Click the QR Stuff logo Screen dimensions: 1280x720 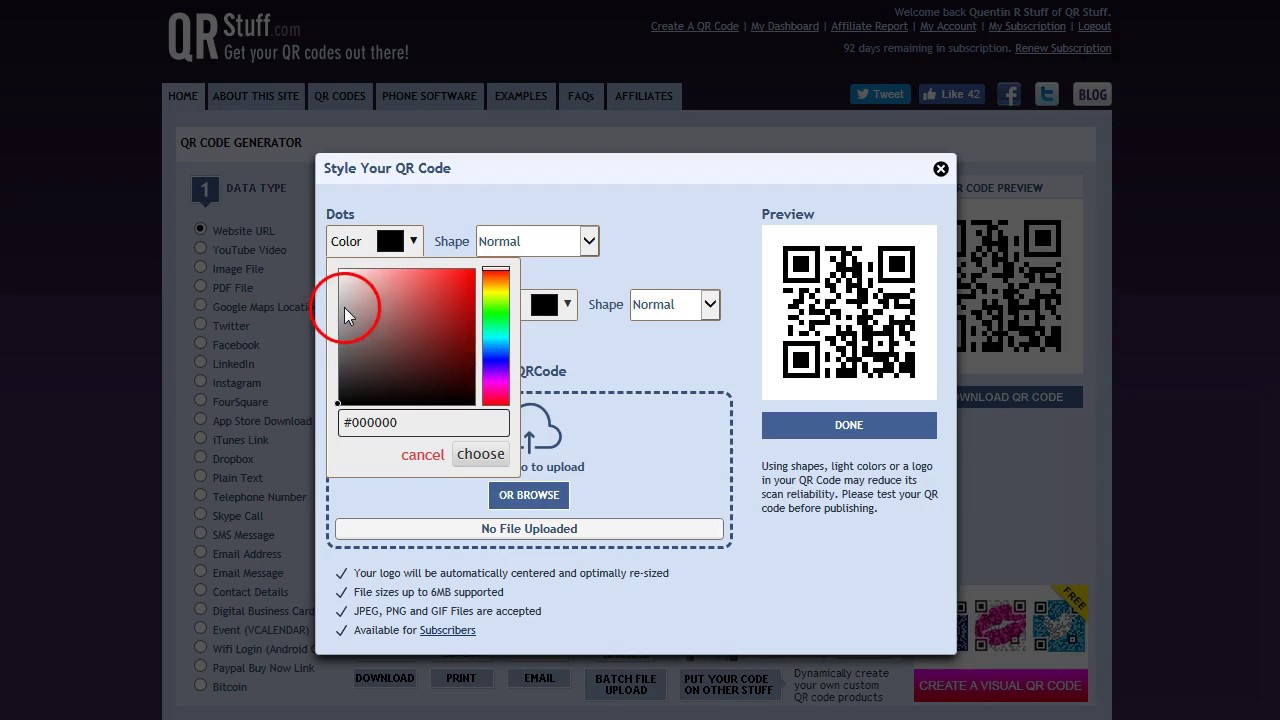pos(288,38)
